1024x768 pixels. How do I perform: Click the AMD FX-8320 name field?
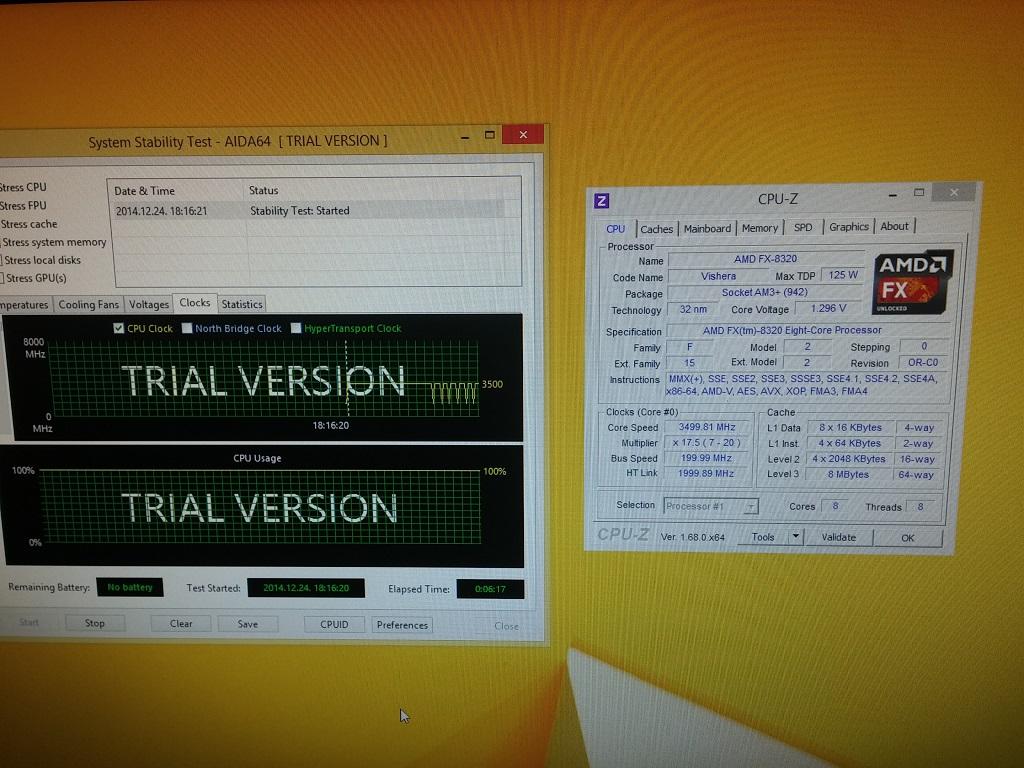click(x=765, y=259)
